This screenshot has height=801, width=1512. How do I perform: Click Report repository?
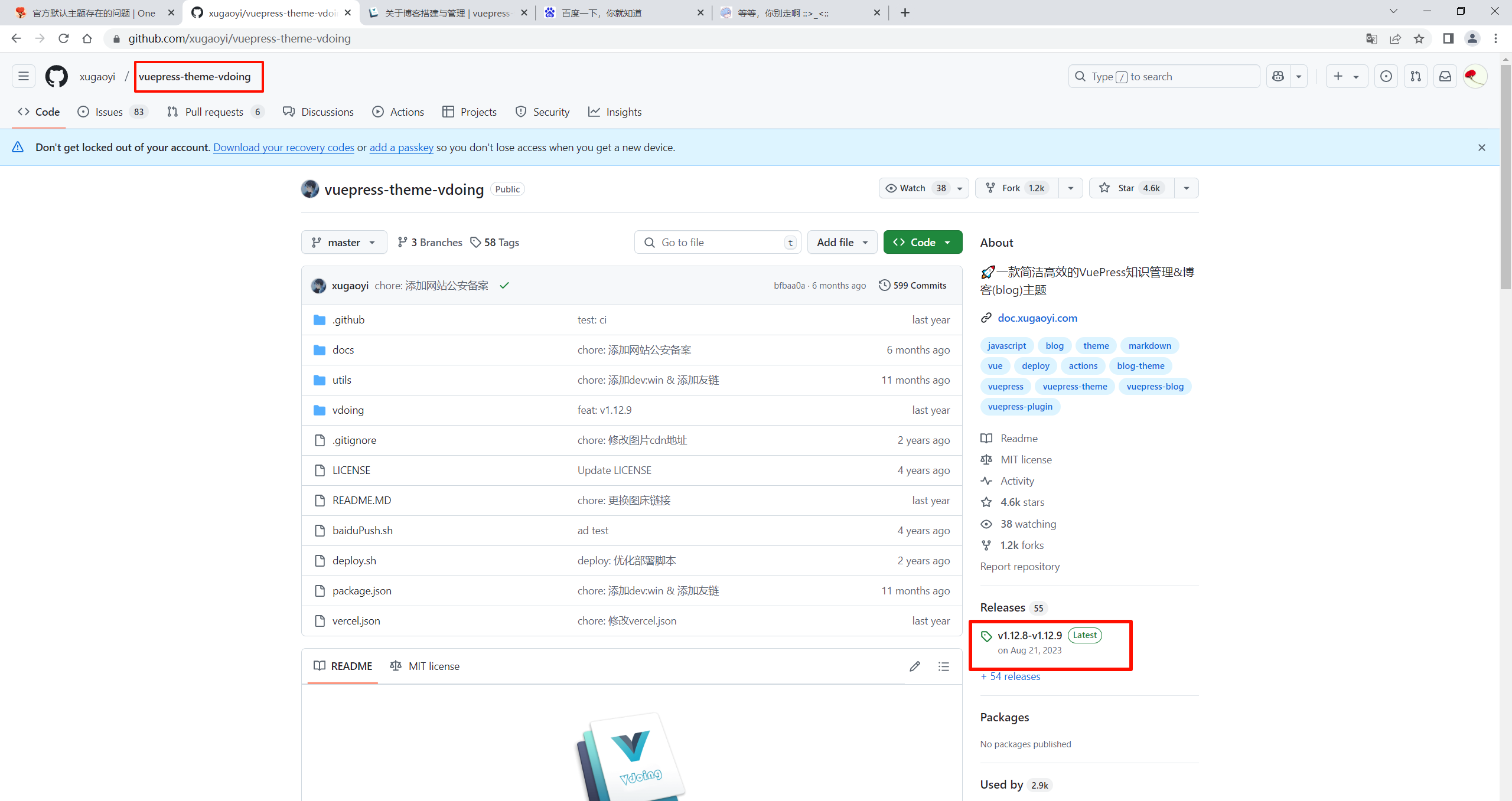point(1020,566)
